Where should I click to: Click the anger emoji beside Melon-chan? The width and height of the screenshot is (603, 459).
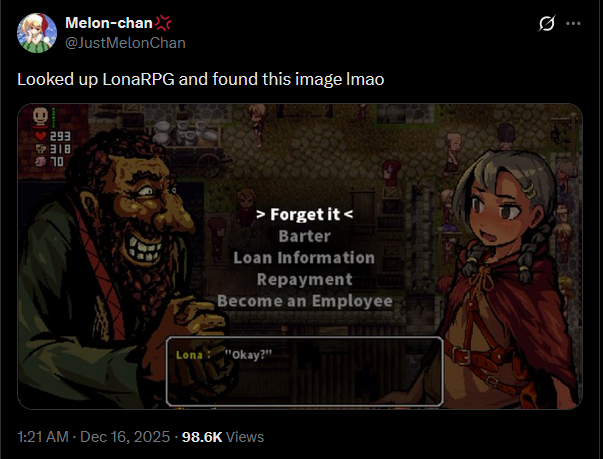(x=163, y=23)
